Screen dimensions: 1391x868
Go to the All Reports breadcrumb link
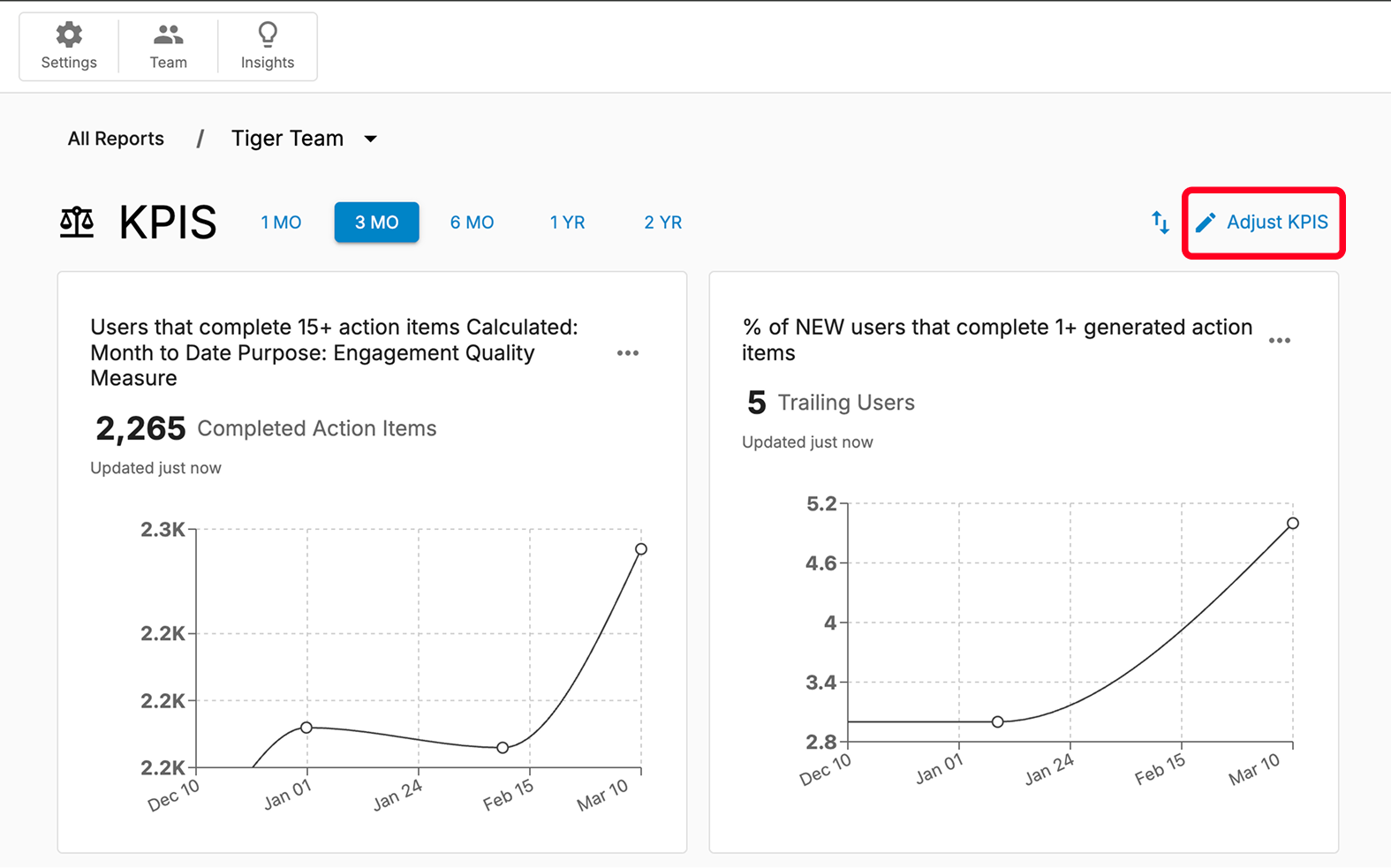[x=116, y=139]
